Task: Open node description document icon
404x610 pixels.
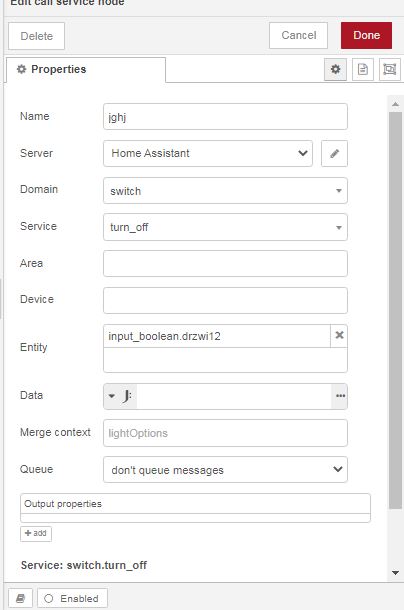Action: (x=362, y=70)
